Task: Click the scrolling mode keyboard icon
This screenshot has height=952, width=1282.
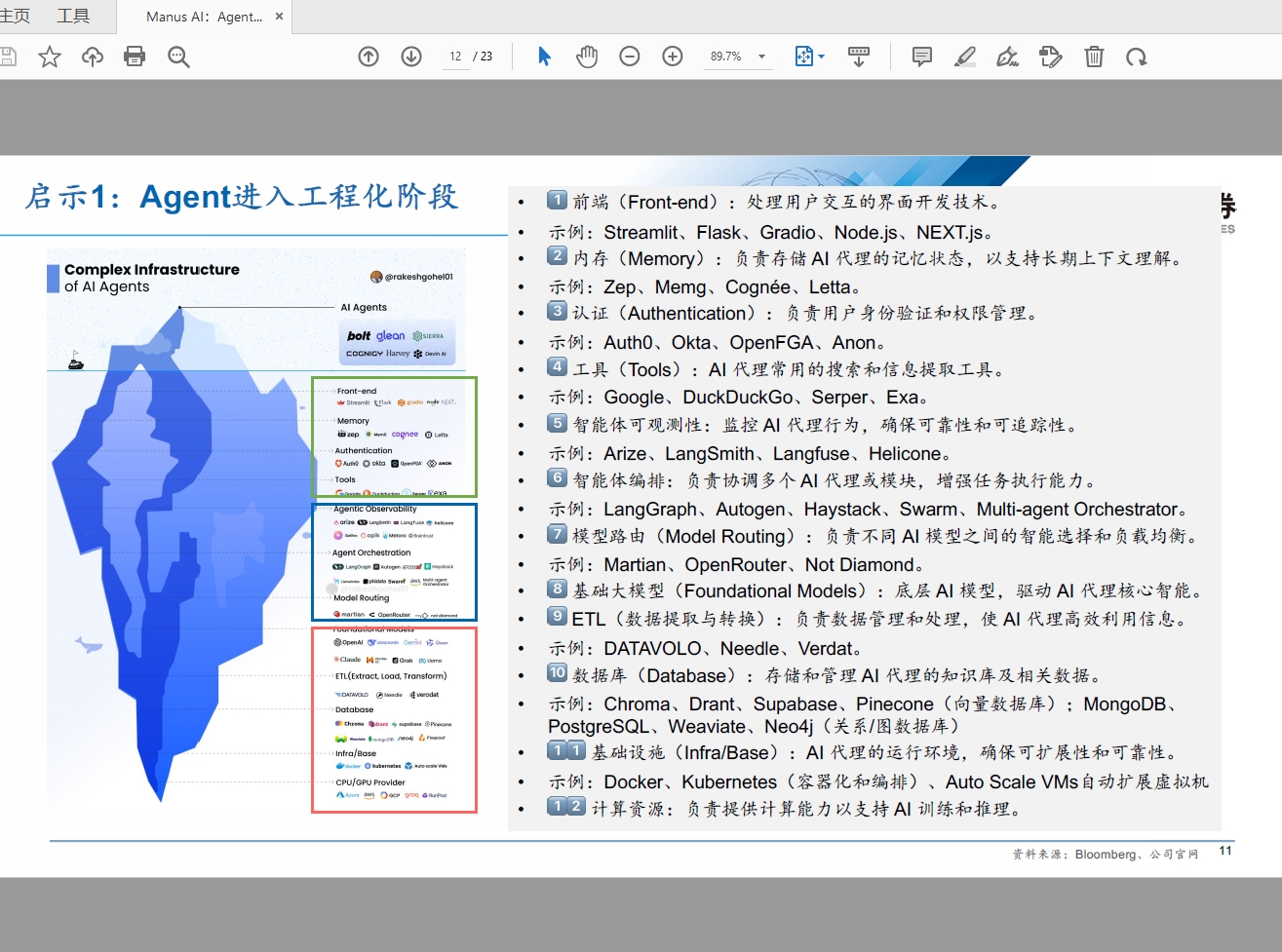Action: point(859,57)
